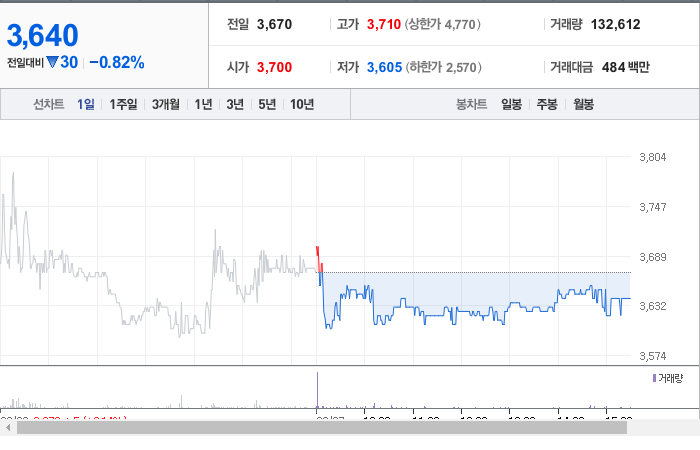Switch chart to 10년 period
Image resolution: width=700 pixels, height=450 pixels.
(x=302, y=104)
